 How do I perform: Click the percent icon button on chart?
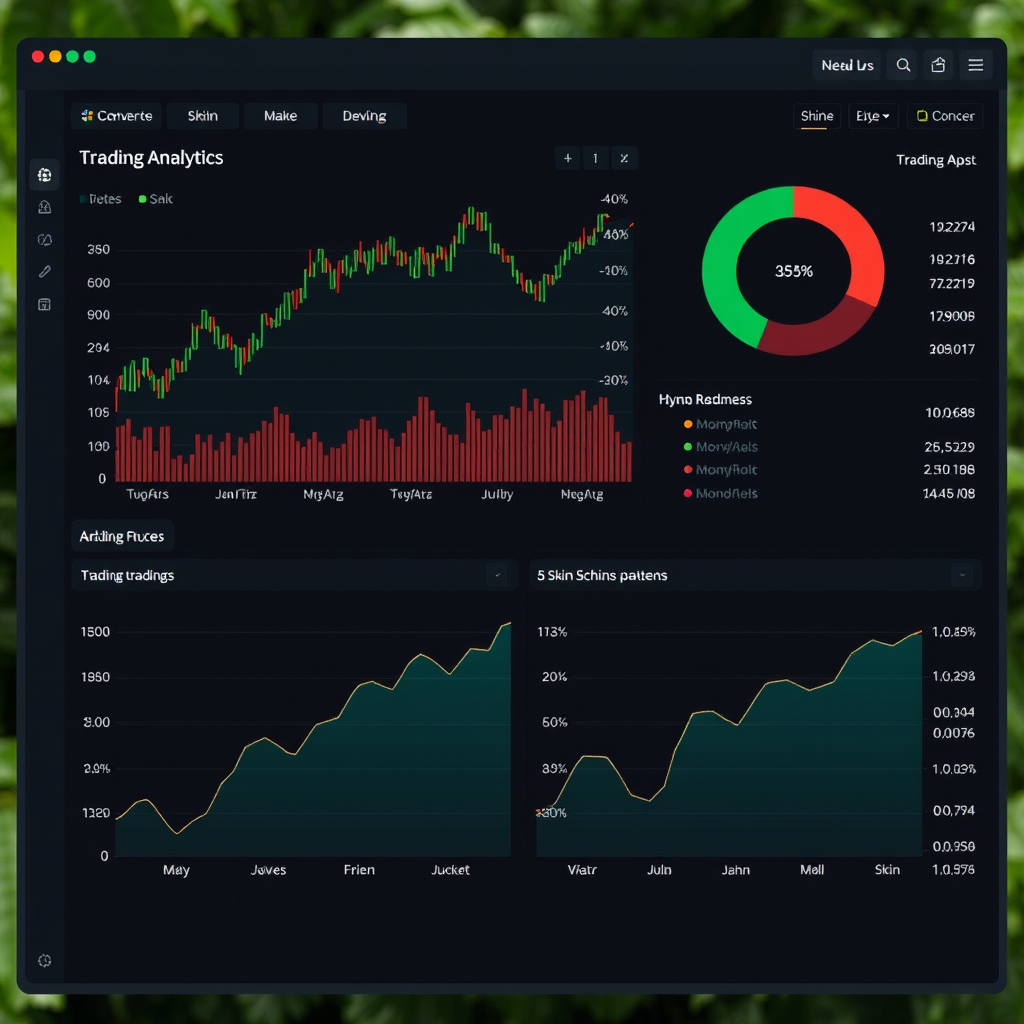pos(624,158)
